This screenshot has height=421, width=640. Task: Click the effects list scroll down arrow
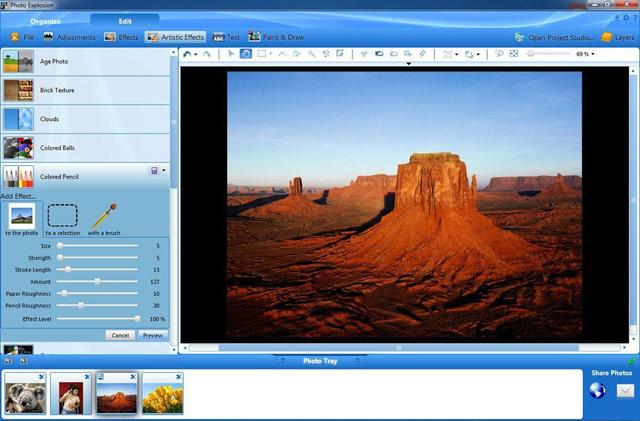point(174,350)
